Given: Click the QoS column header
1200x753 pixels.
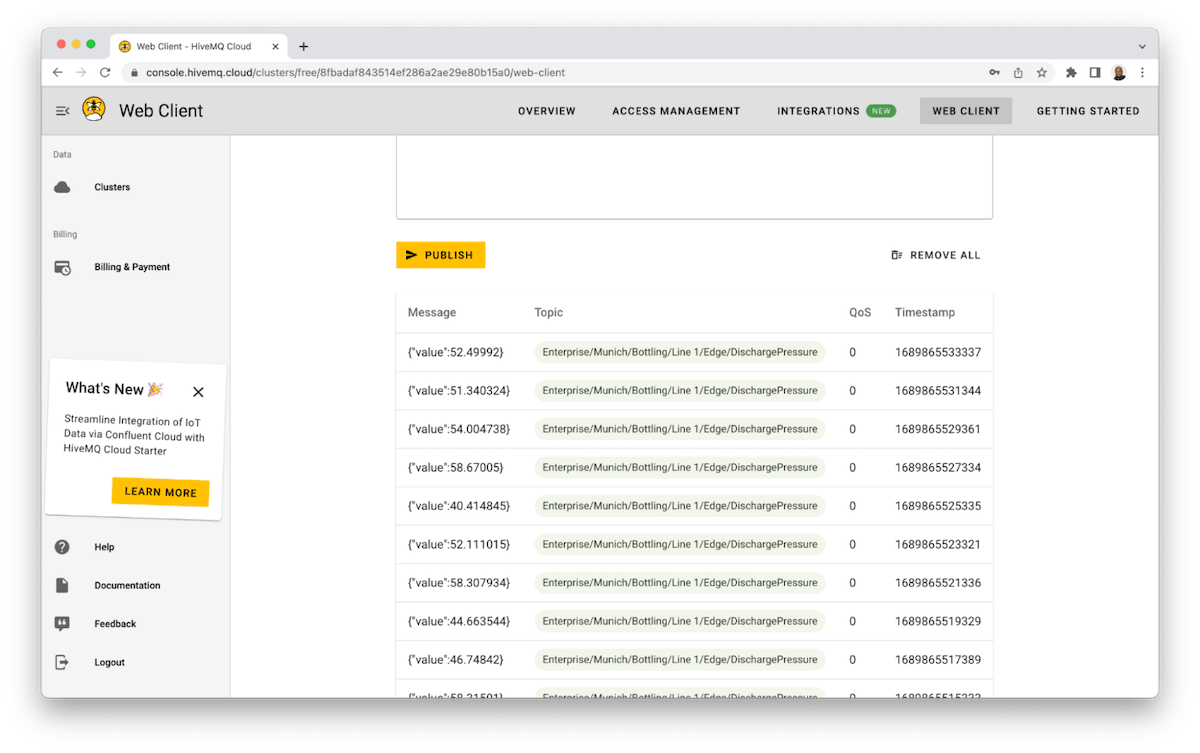Looking at the screenshot, I should (860, 312).
